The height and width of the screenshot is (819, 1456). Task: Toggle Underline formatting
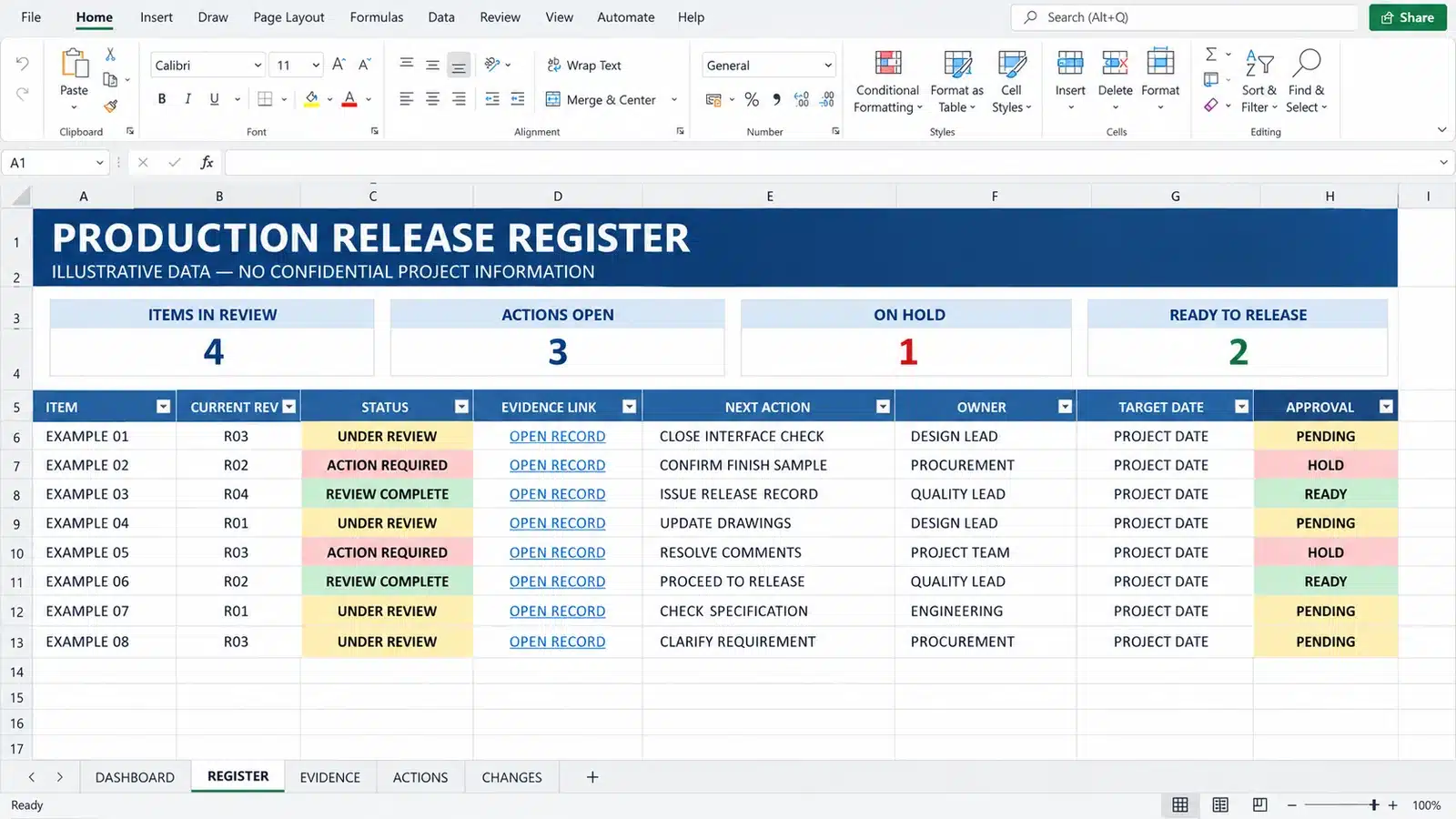pos(214,98)
